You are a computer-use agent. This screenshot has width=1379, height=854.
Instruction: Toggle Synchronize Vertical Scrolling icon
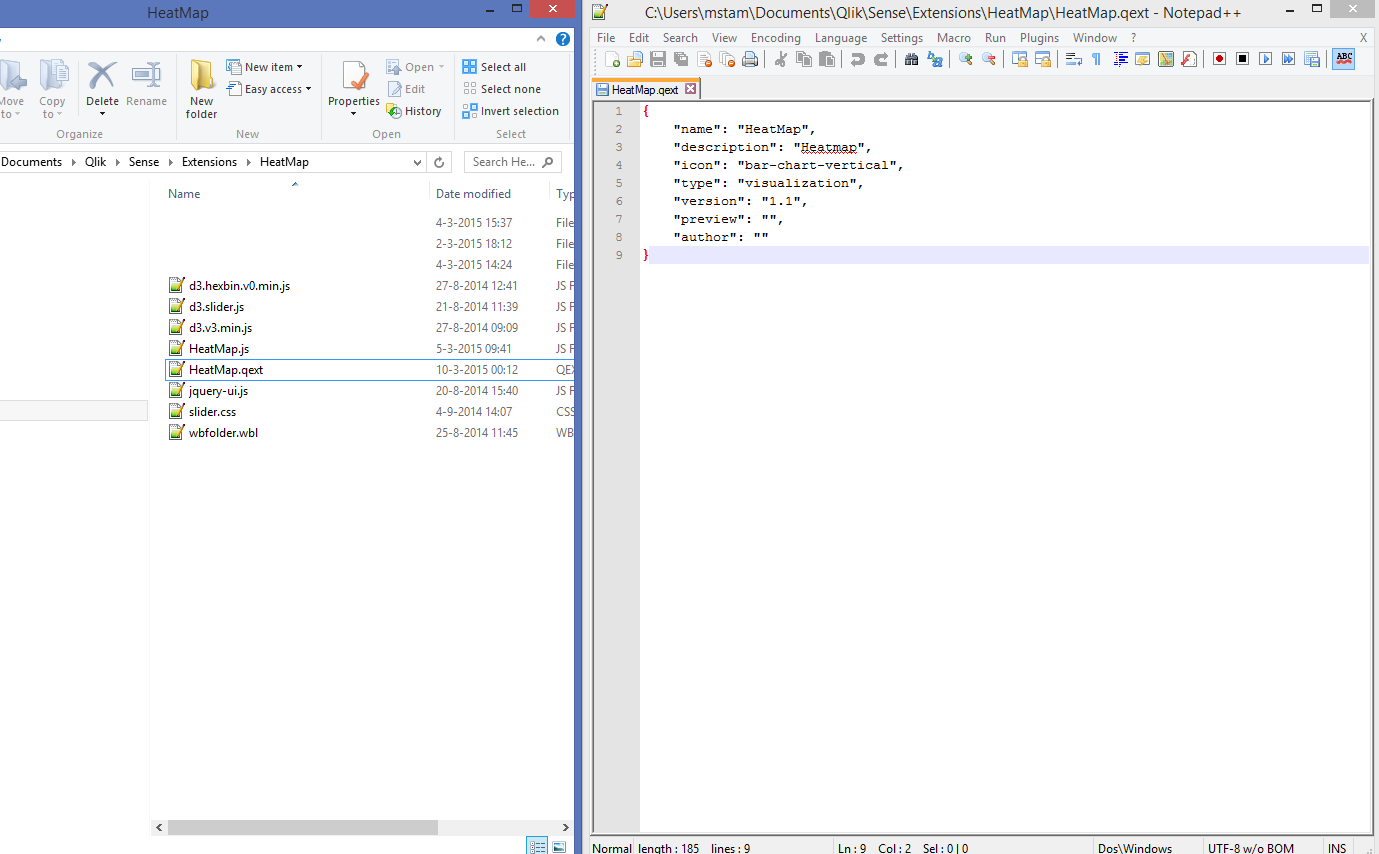pyautogui.click(x=1020, y=59)
